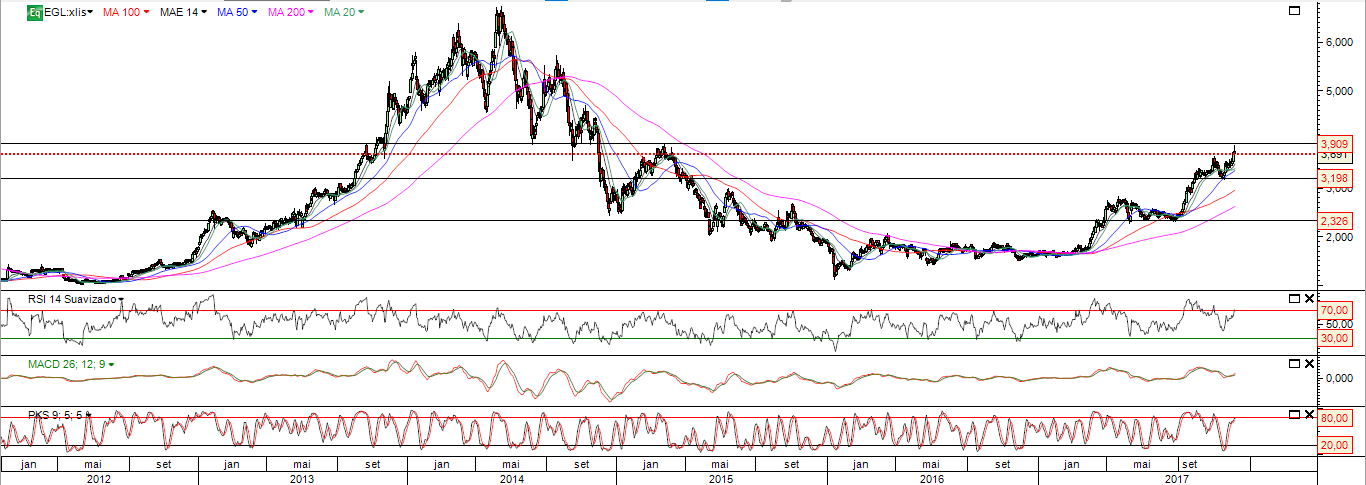
Task: Click the 2016 year on time axis
Action: [931, 478]
